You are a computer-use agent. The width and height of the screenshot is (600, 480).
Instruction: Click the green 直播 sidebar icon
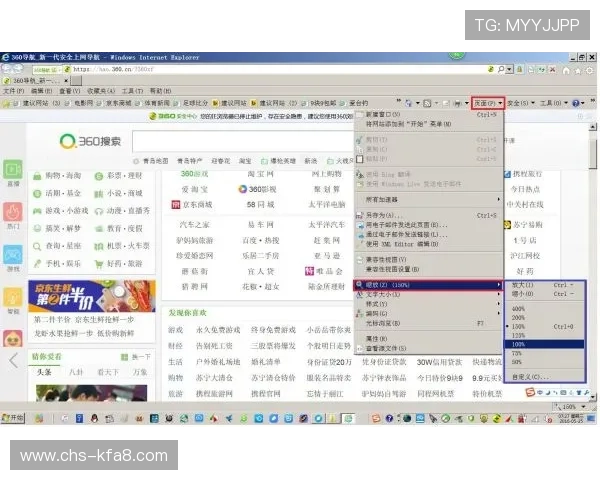(x=13, y=170)
